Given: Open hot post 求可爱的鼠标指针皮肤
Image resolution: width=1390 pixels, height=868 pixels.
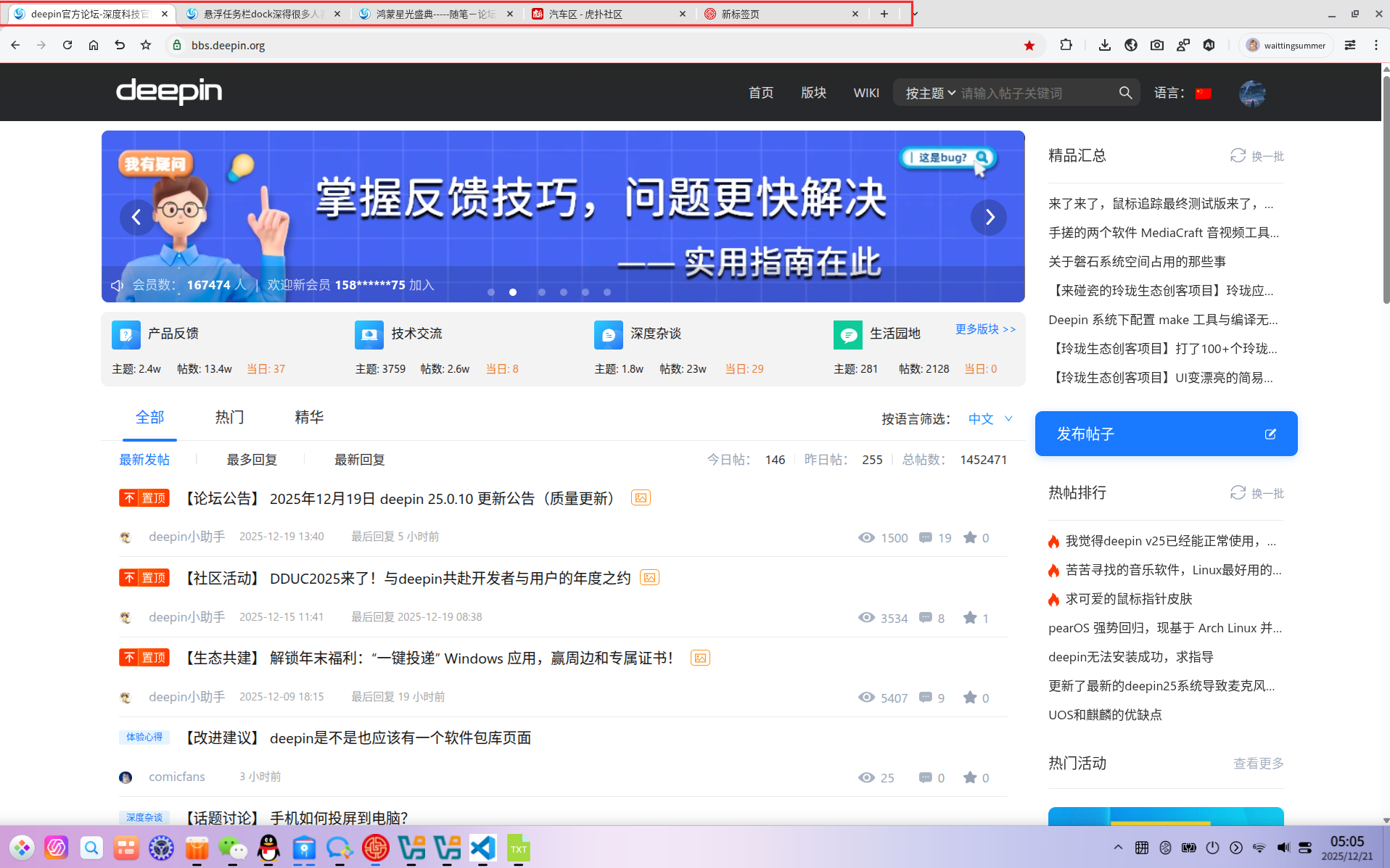Looking at the screenshot, I should (x=1128, y=599).
